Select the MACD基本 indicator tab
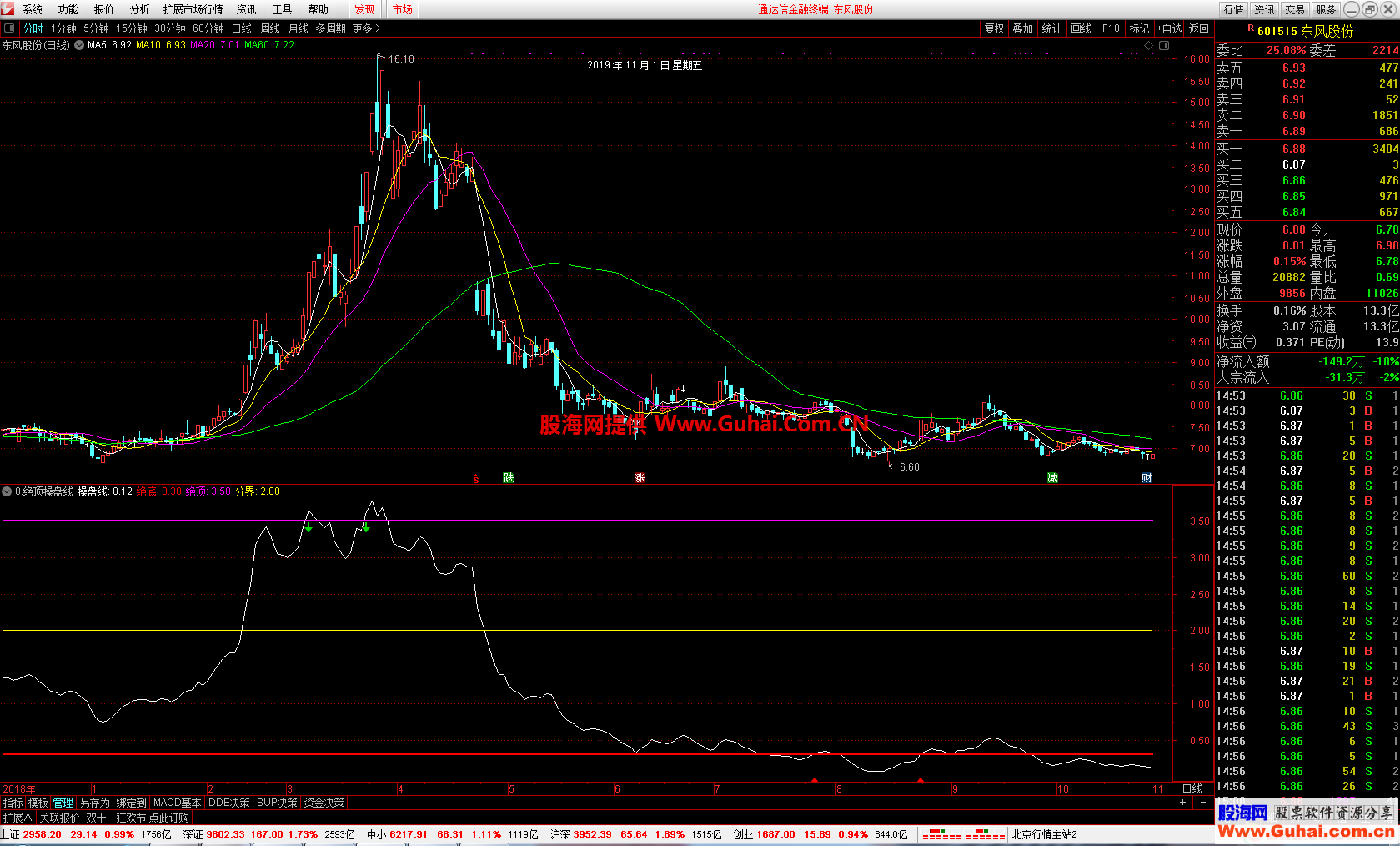 point(178,803)
